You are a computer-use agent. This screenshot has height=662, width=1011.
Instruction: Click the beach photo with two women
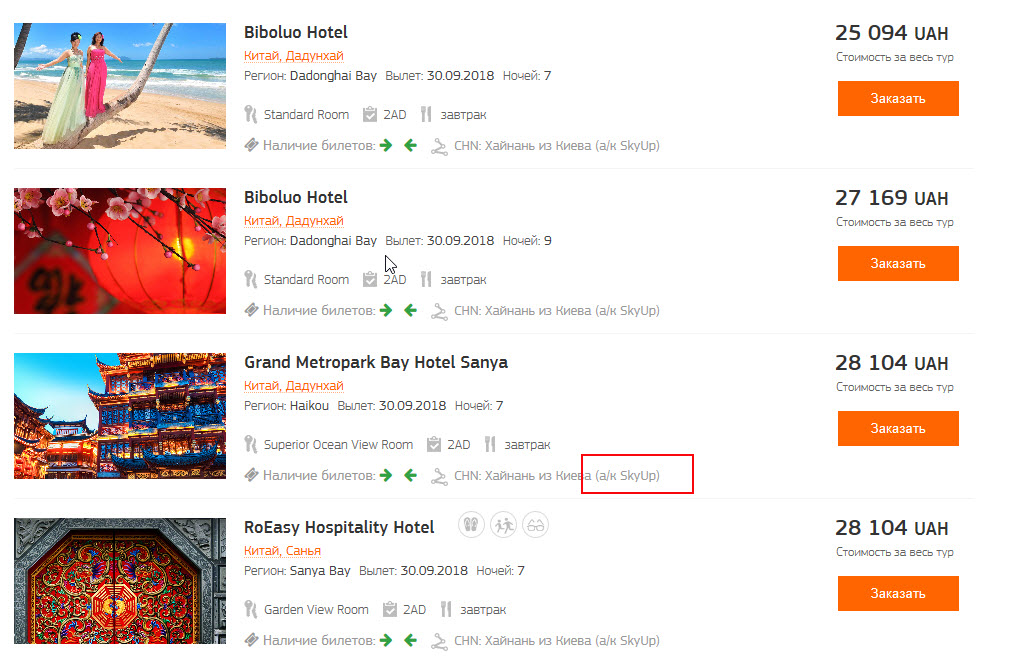tap(120, 86)
